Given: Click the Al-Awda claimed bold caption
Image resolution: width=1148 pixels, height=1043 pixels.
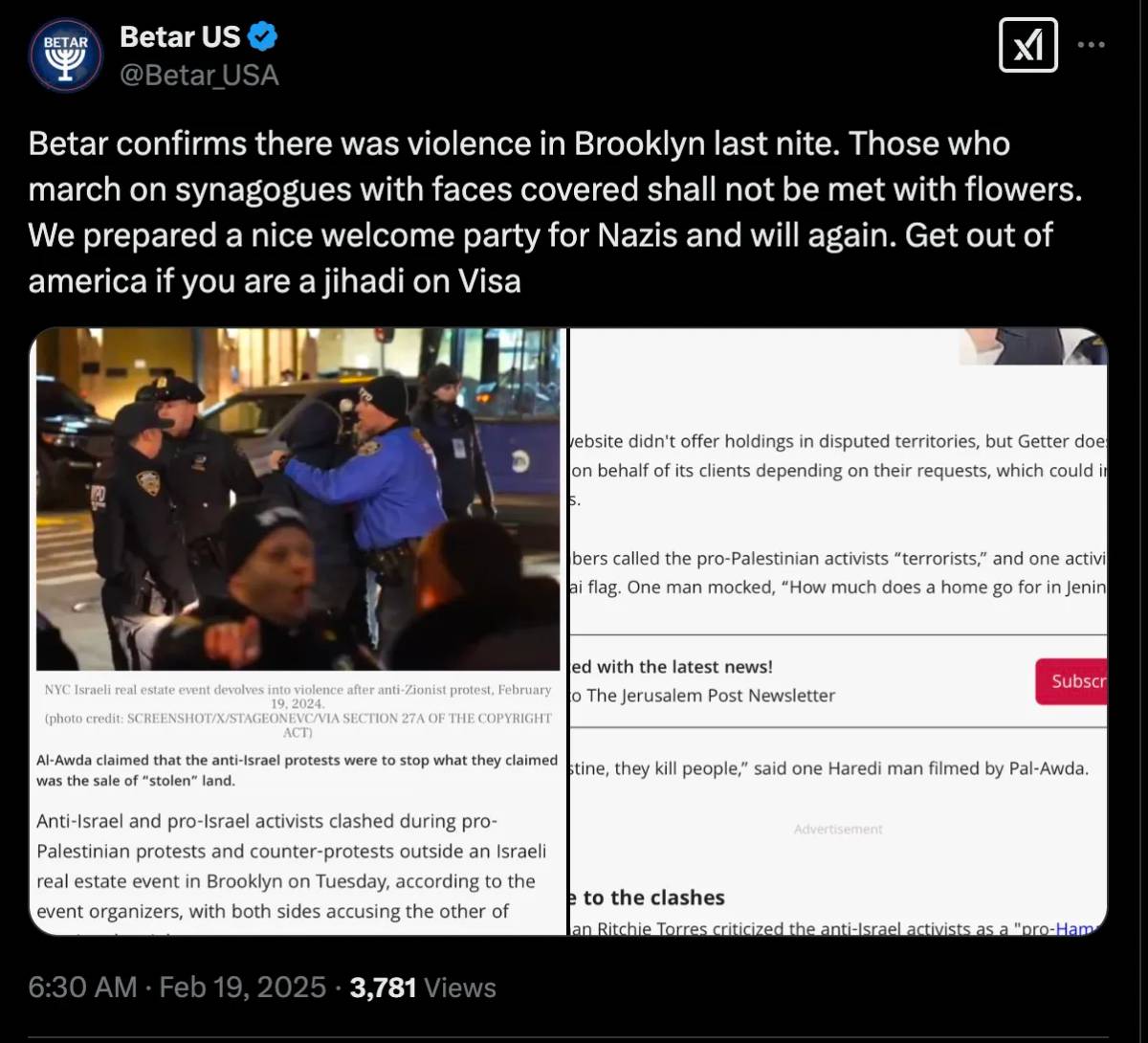Looking at the screenshot, I should (x=297, y=770).
